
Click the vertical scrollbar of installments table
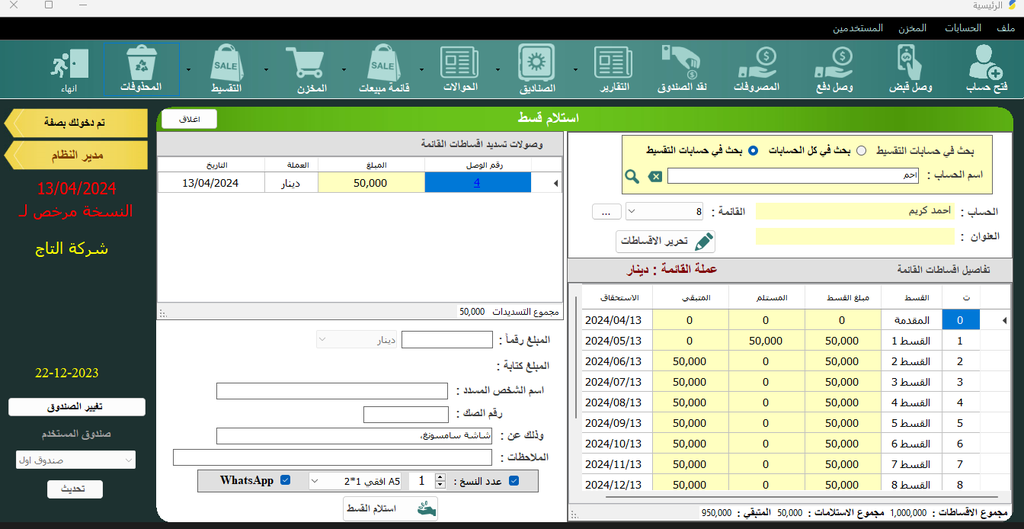575,357
